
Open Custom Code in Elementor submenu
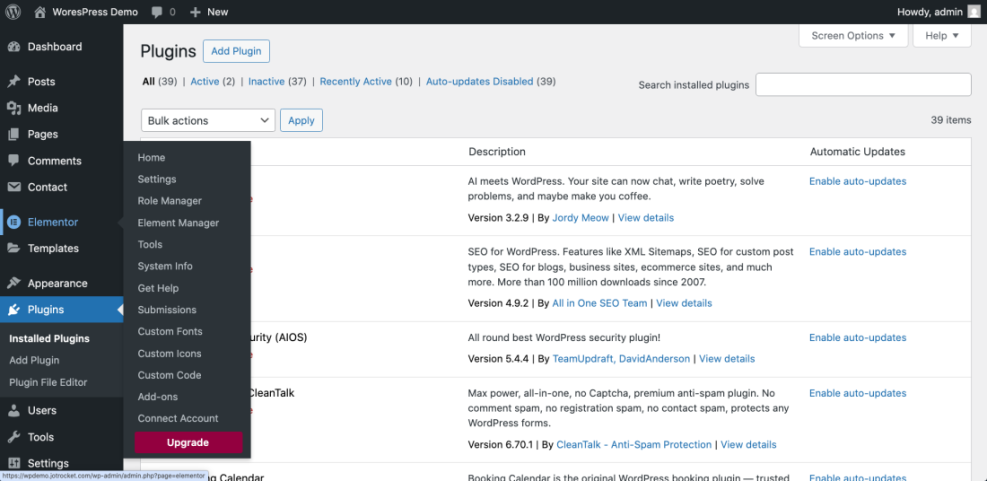pyautogui.click(x=169, y=375)
